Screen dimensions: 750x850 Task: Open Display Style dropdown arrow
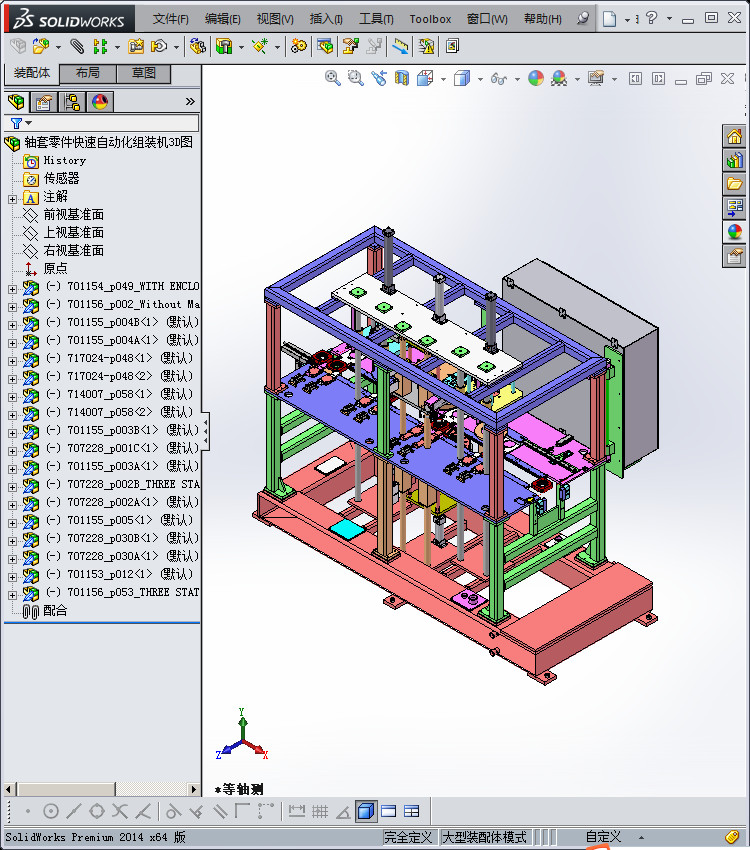tap(480, 79)
